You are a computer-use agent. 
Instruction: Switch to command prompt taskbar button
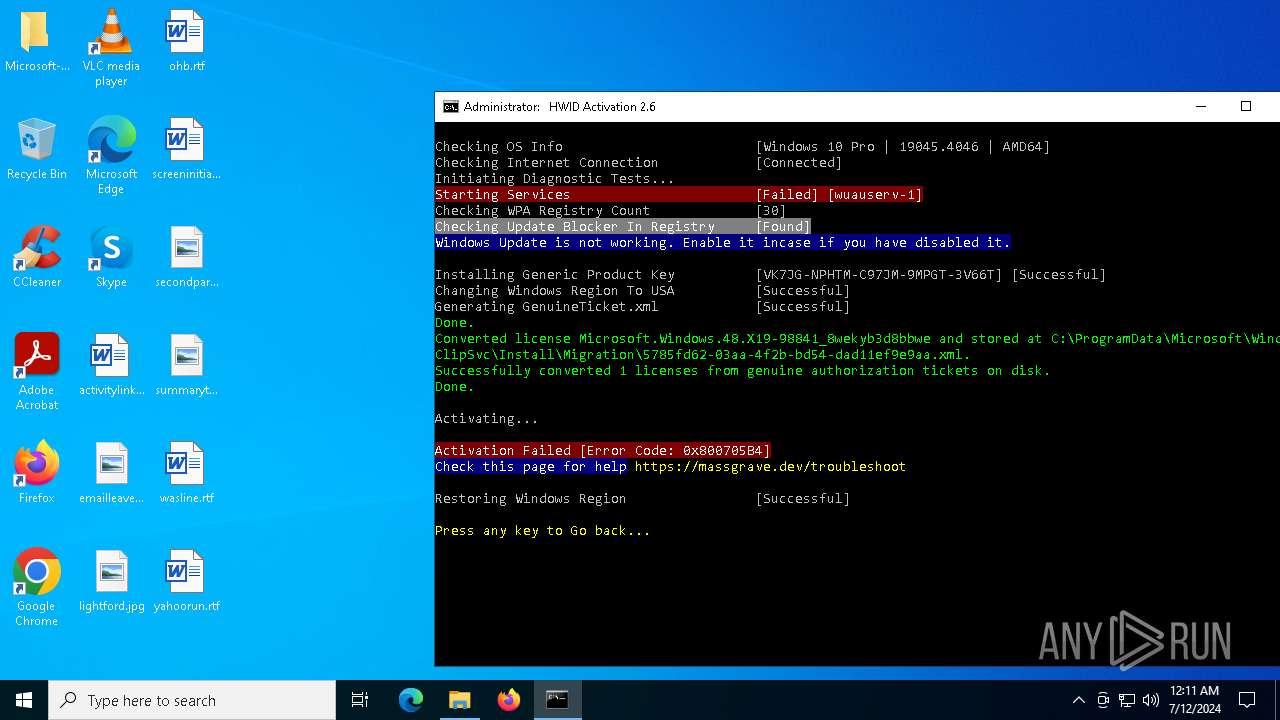[557, 700]
